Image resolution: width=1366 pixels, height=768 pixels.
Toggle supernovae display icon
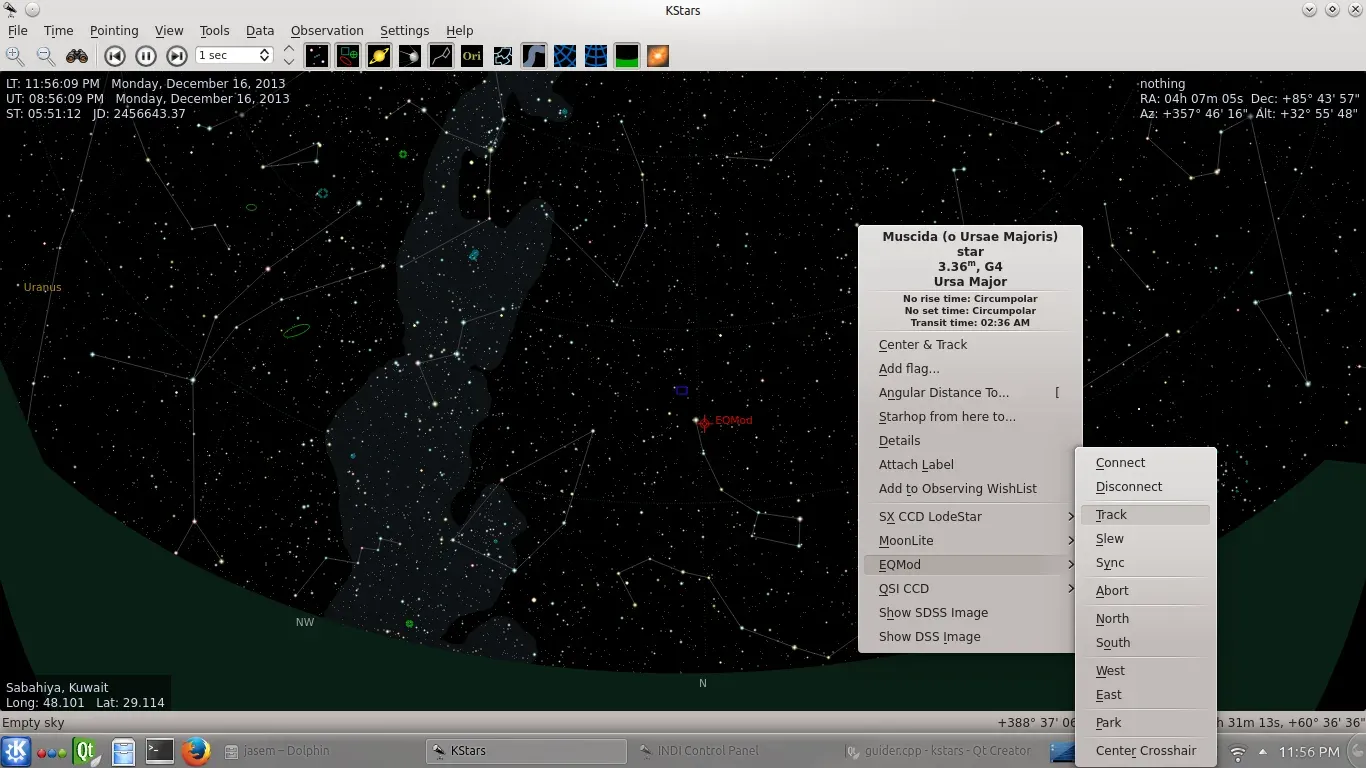(x=658, y=56)
